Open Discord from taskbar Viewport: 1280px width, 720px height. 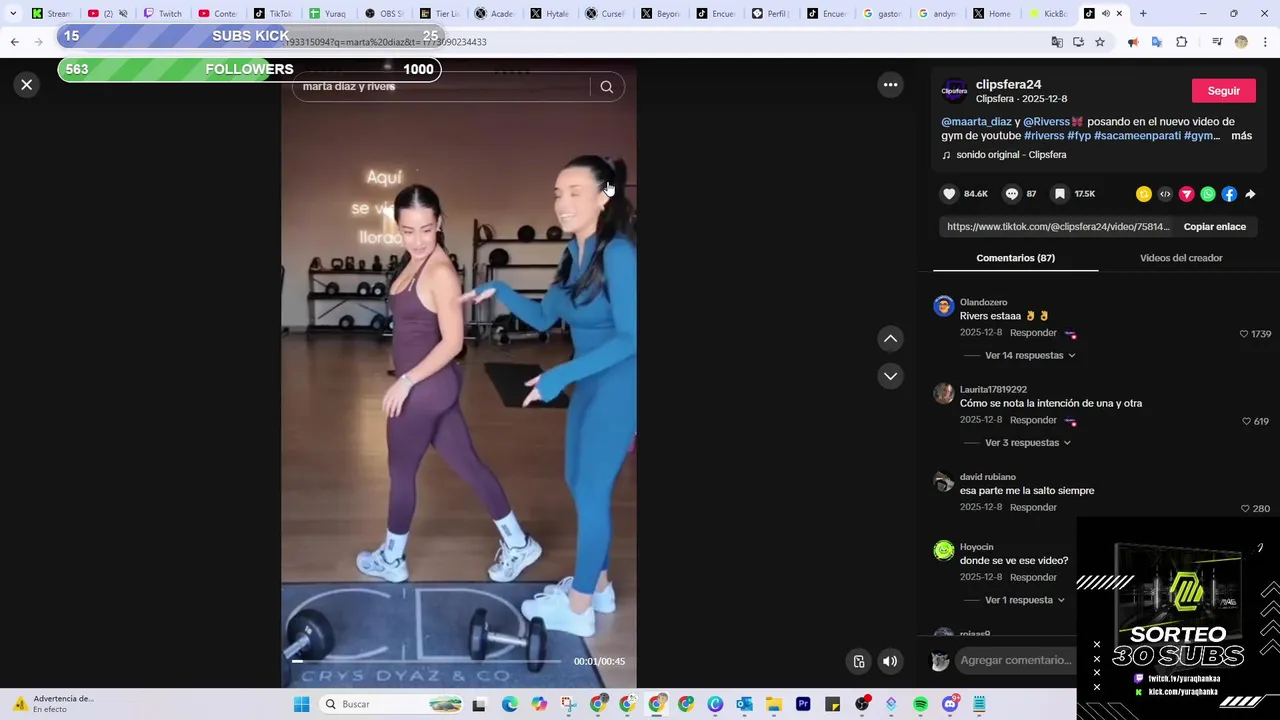950,704
